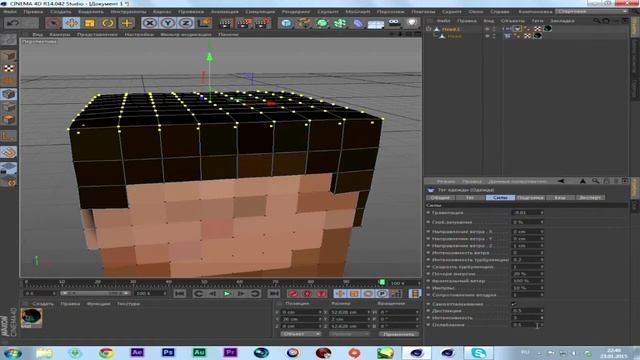Screen dimensions: 640x360
Task: Toggle position keyframe recording button
Action: click(x=340, y=293)
